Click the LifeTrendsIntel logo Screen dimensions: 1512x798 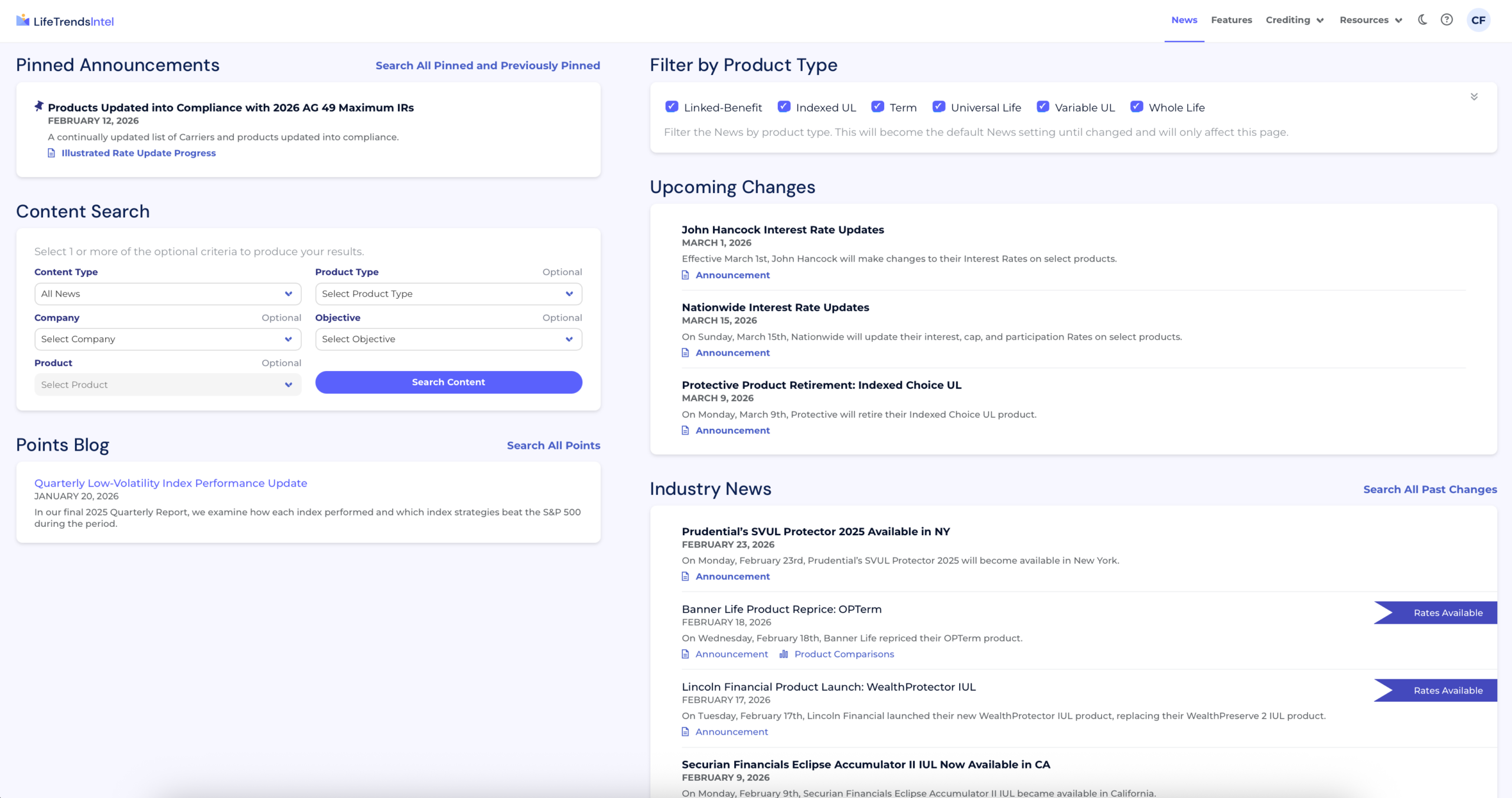click(x=65, y=21)
